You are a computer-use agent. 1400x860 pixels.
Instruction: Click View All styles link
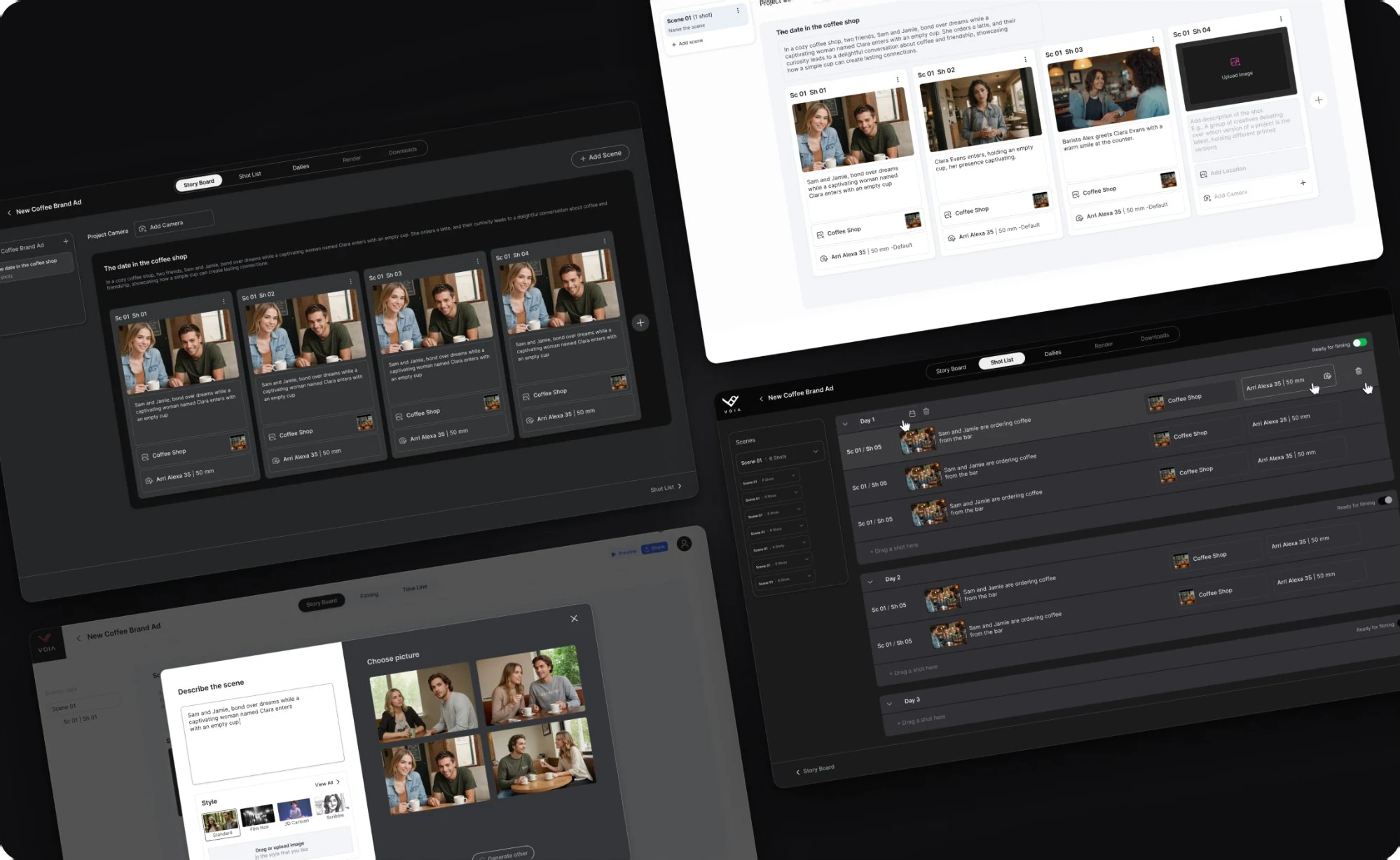327,783
